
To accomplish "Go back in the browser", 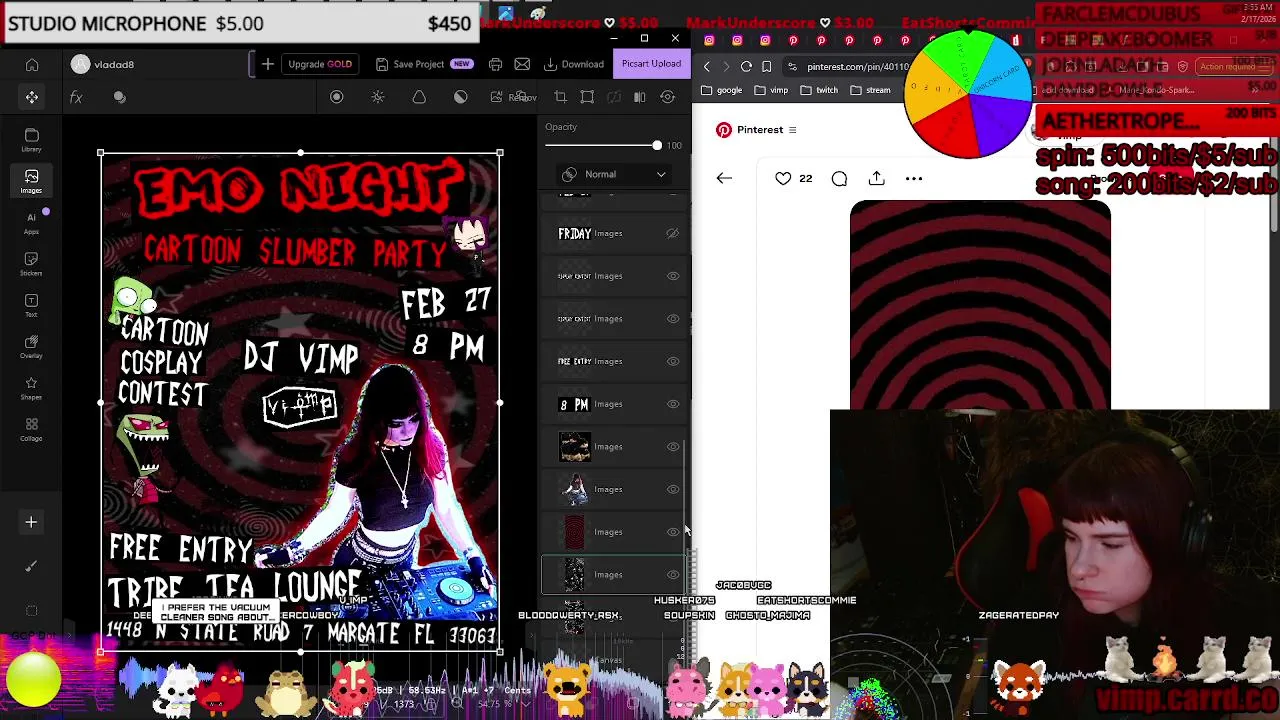I will 707,66.
